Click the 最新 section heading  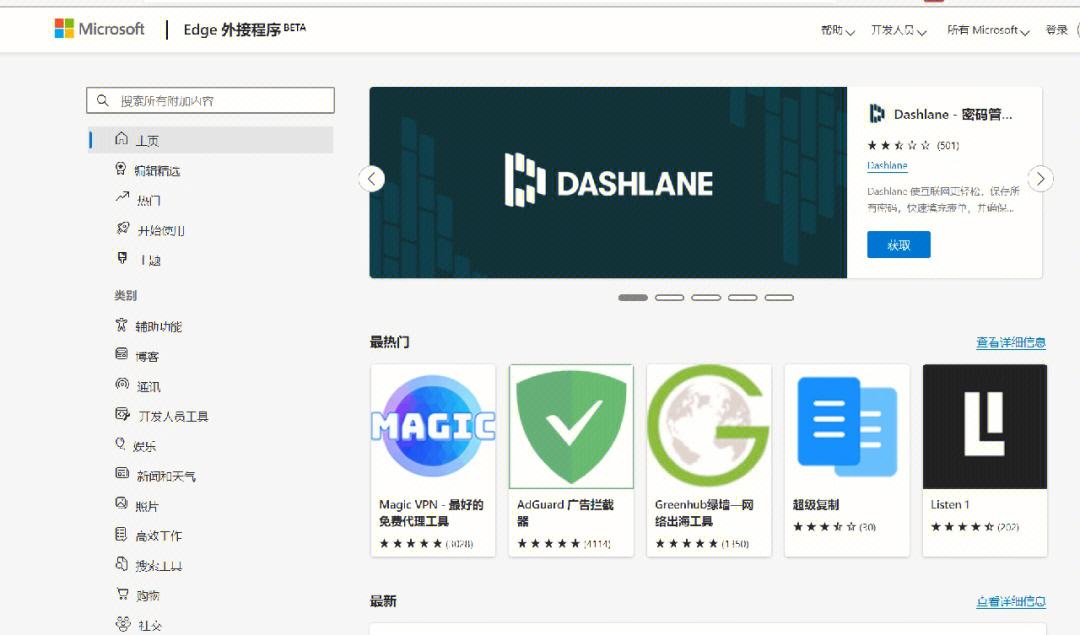pos(383,601)
